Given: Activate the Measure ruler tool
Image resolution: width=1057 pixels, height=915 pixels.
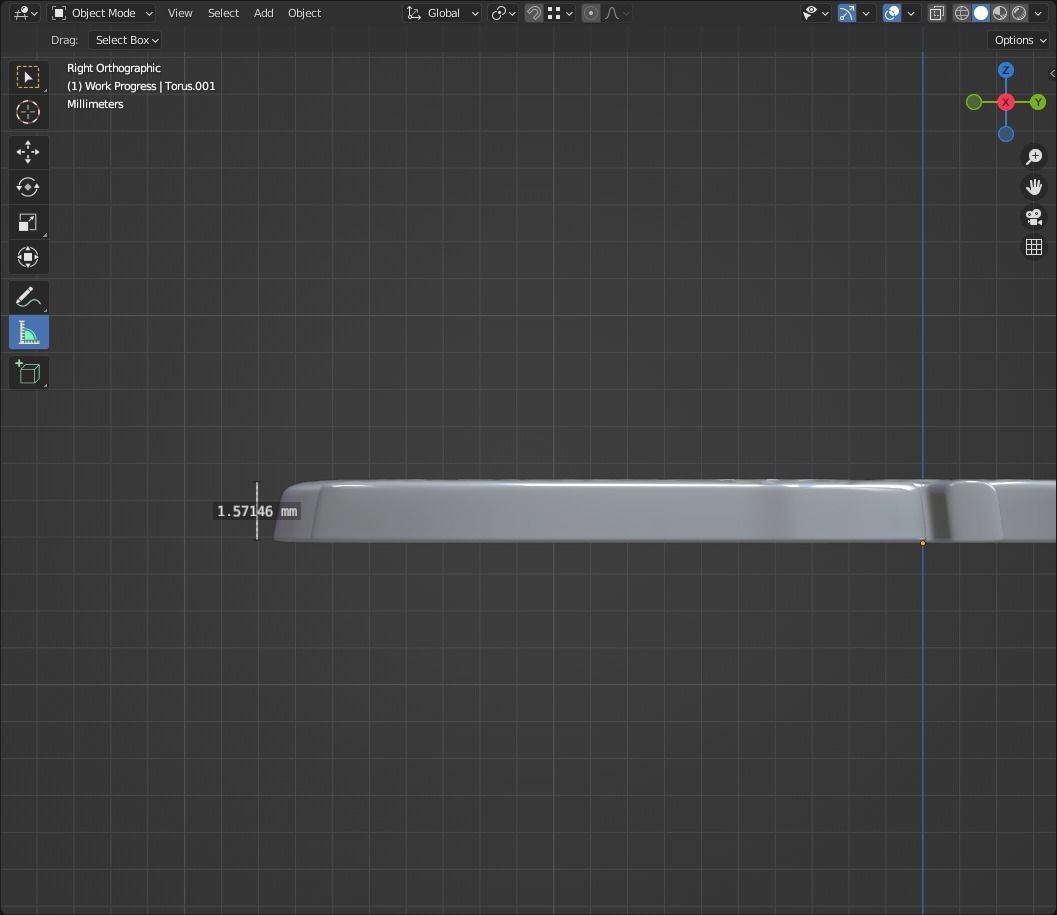Looking at the screenshot, I should (28, 332).
